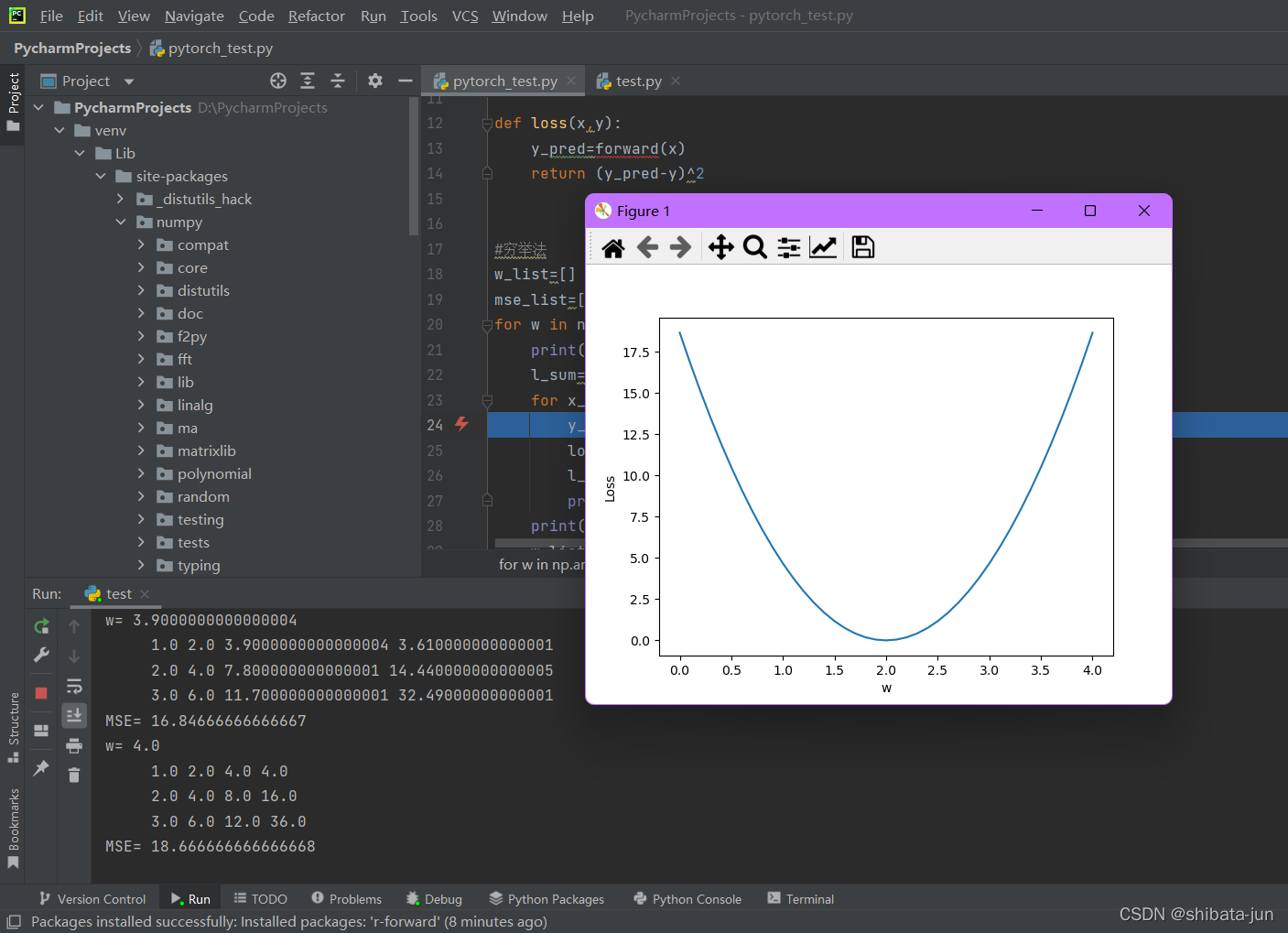Toggle the breakpoint on line 24
1288x933 pixels.
pyautogui.click(x=462, y=424)
